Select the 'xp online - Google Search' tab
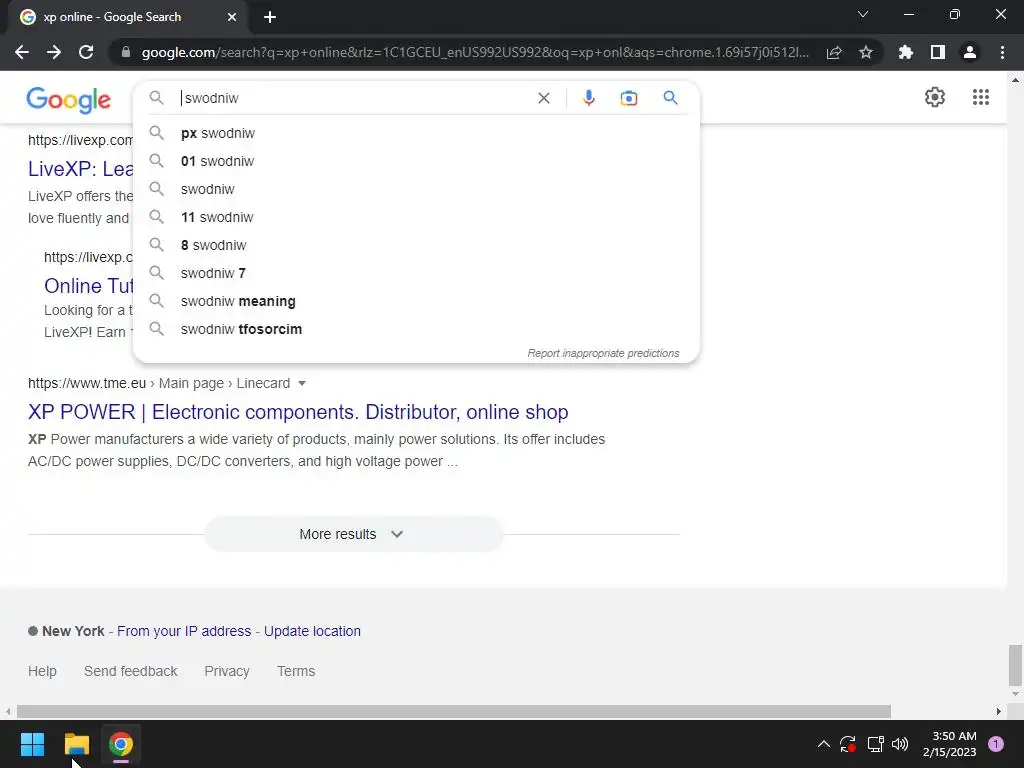The image size is (1024, 768). coord(127,17)
